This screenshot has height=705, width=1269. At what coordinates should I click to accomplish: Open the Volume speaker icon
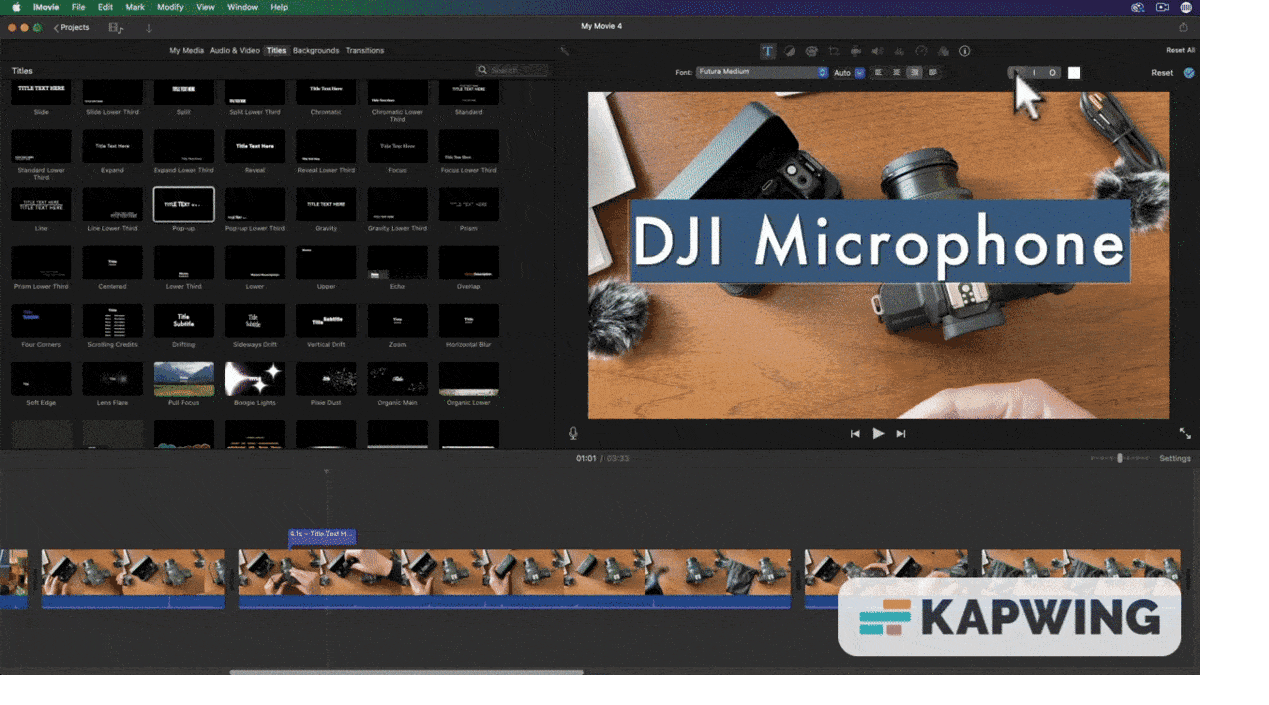click(x=877, y=51)
